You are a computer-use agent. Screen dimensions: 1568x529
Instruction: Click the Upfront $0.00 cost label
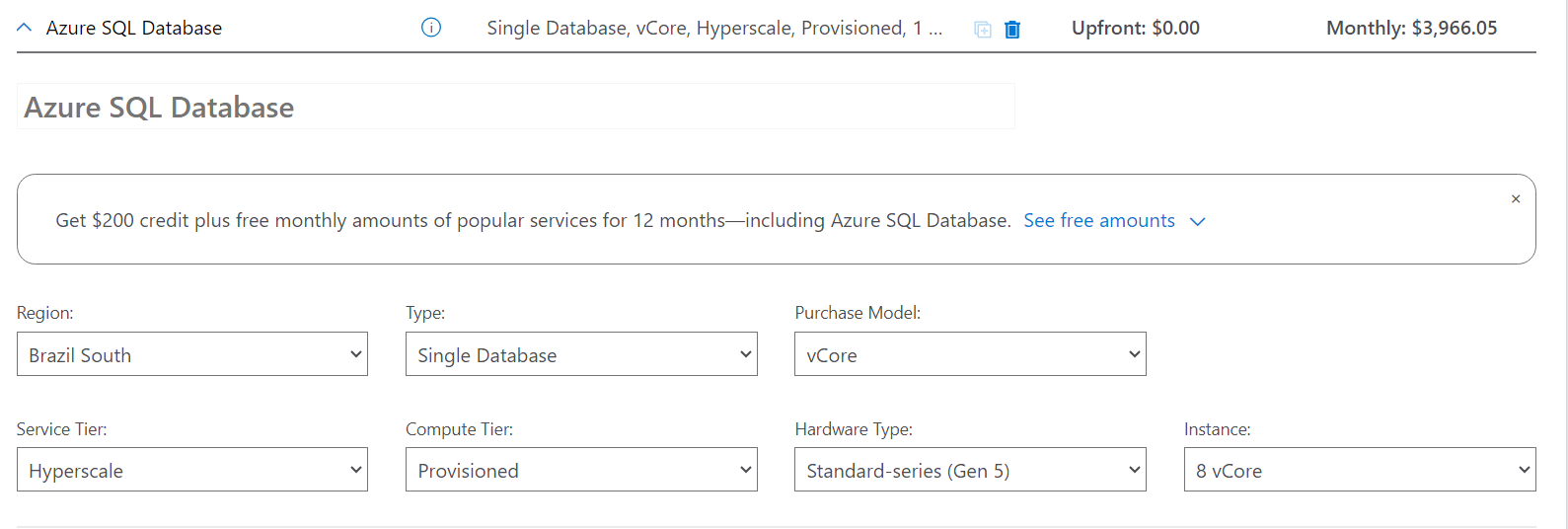[x=1135, y=29]
